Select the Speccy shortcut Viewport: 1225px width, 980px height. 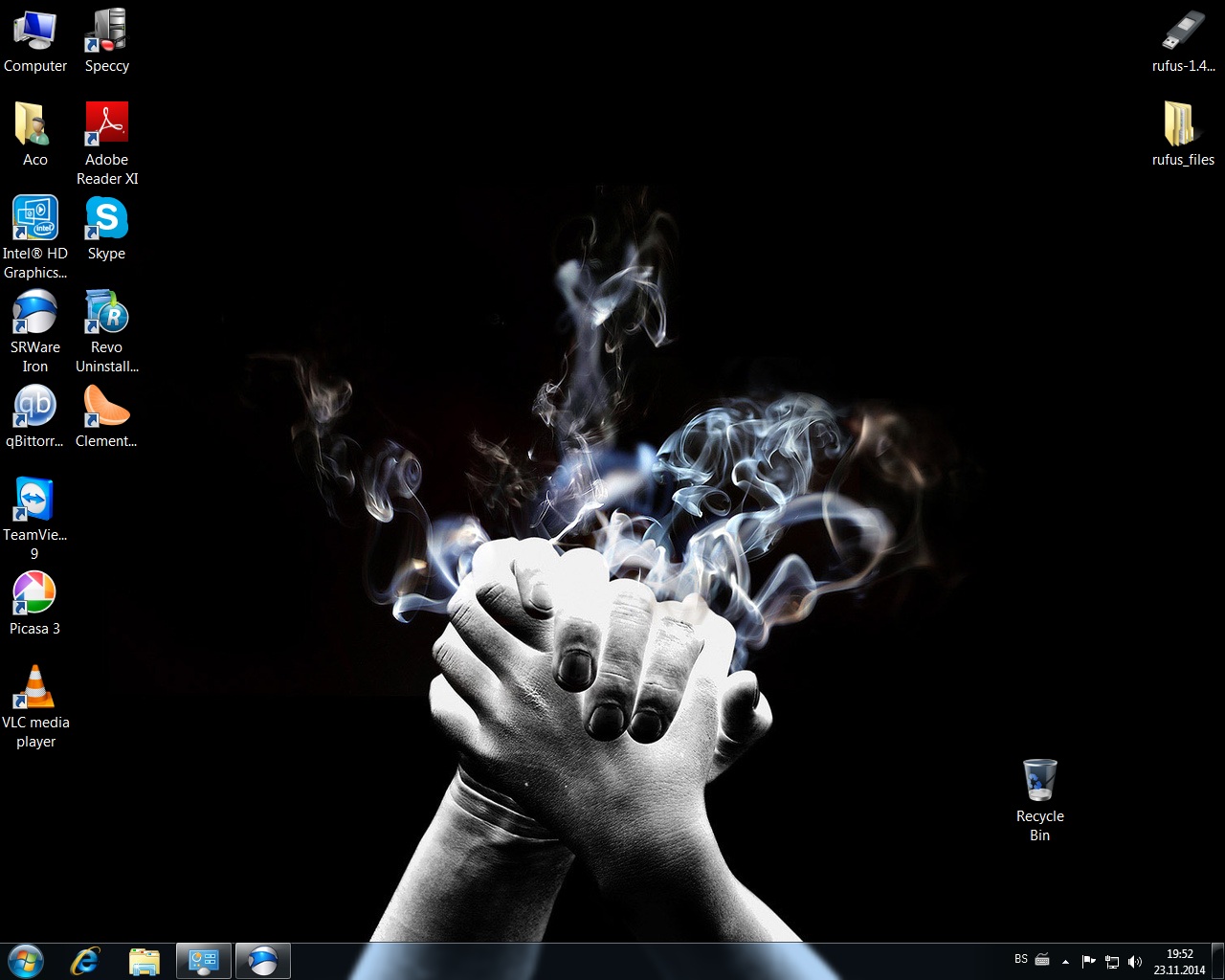coord(106,41)
